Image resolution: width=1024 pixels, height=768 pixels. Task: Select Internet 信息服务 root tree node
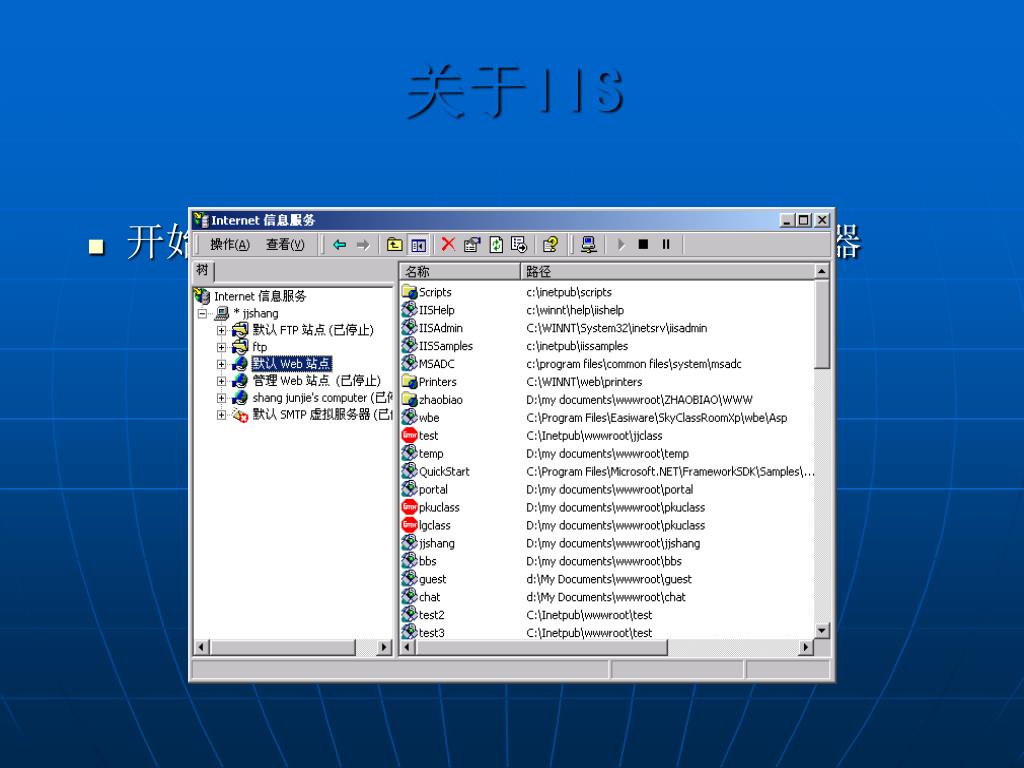[x=260, y=296]
